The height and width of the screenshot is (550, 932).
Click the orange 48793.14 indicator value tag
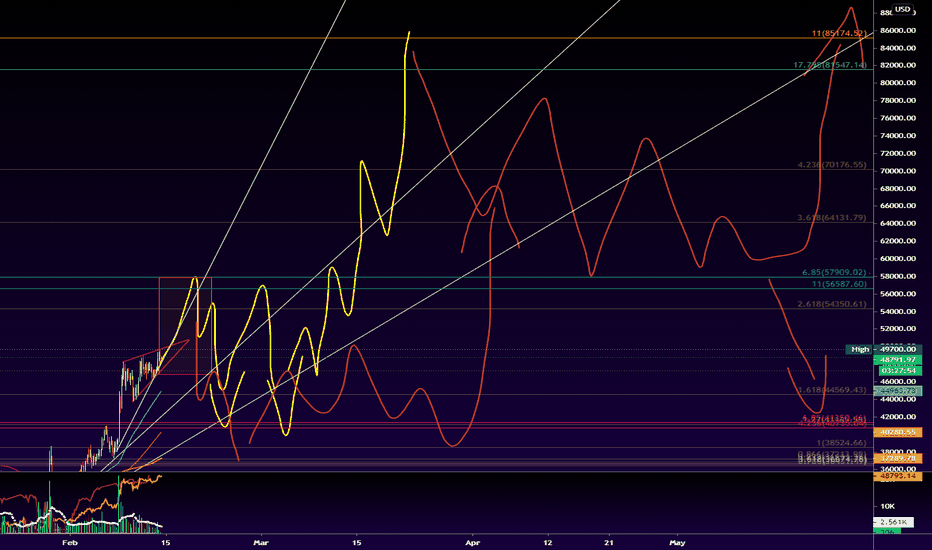pos(898,476)
